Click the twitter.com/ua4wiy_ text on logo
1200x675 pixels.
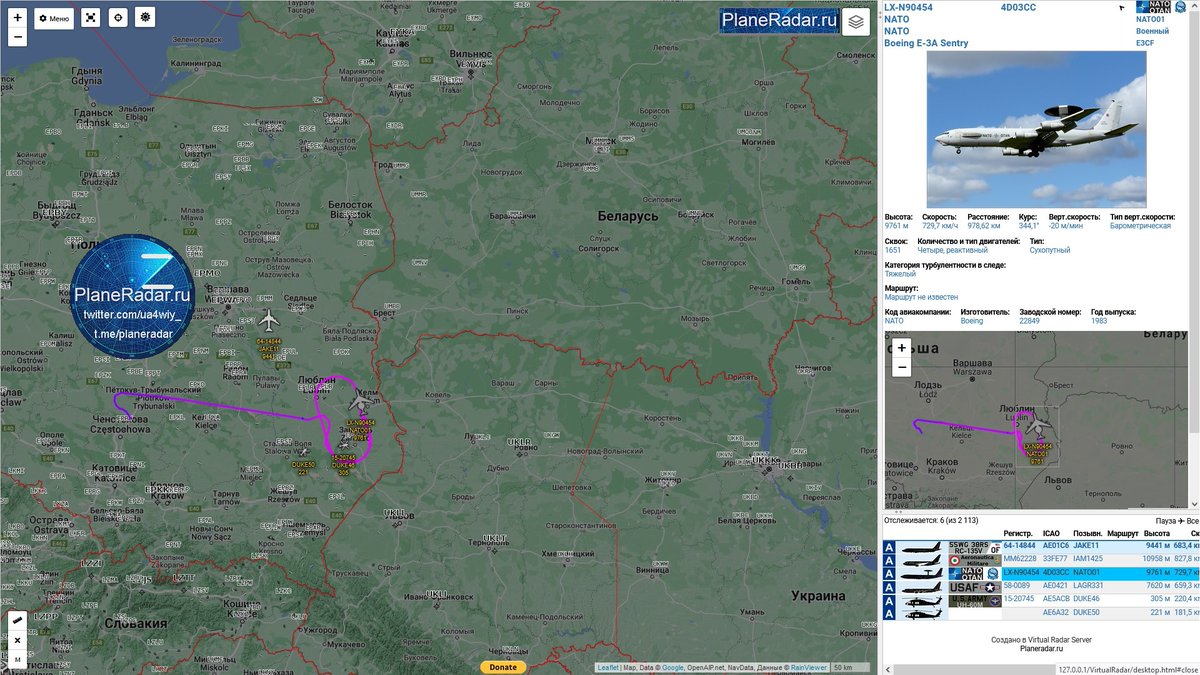point(131,315)
